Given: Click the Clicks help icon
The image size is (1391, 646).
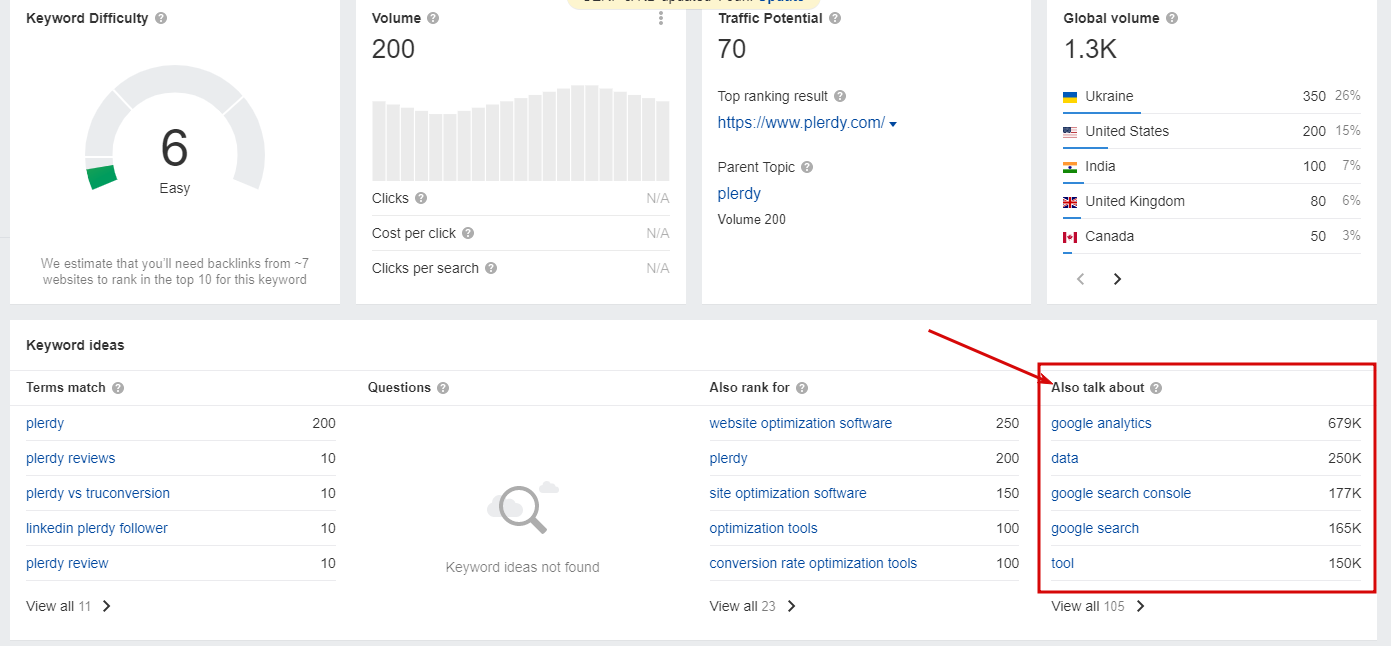Looking at the screenshot, I should click(x=421, y=198).
